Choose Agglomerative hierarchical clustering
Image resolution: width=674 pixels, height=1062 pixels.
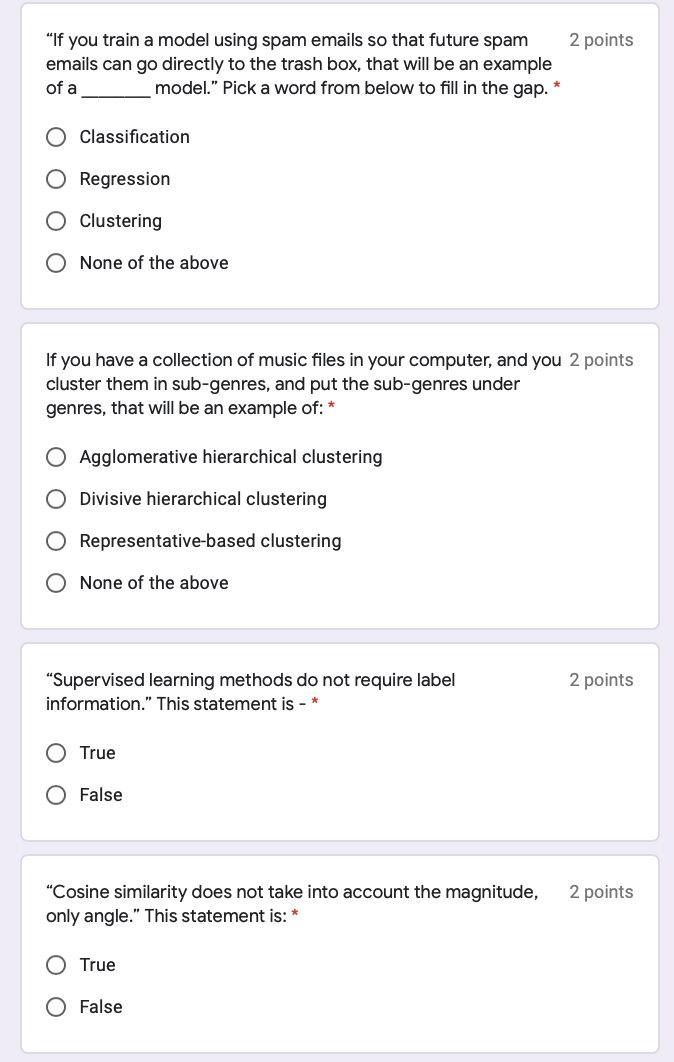point(57,457)
